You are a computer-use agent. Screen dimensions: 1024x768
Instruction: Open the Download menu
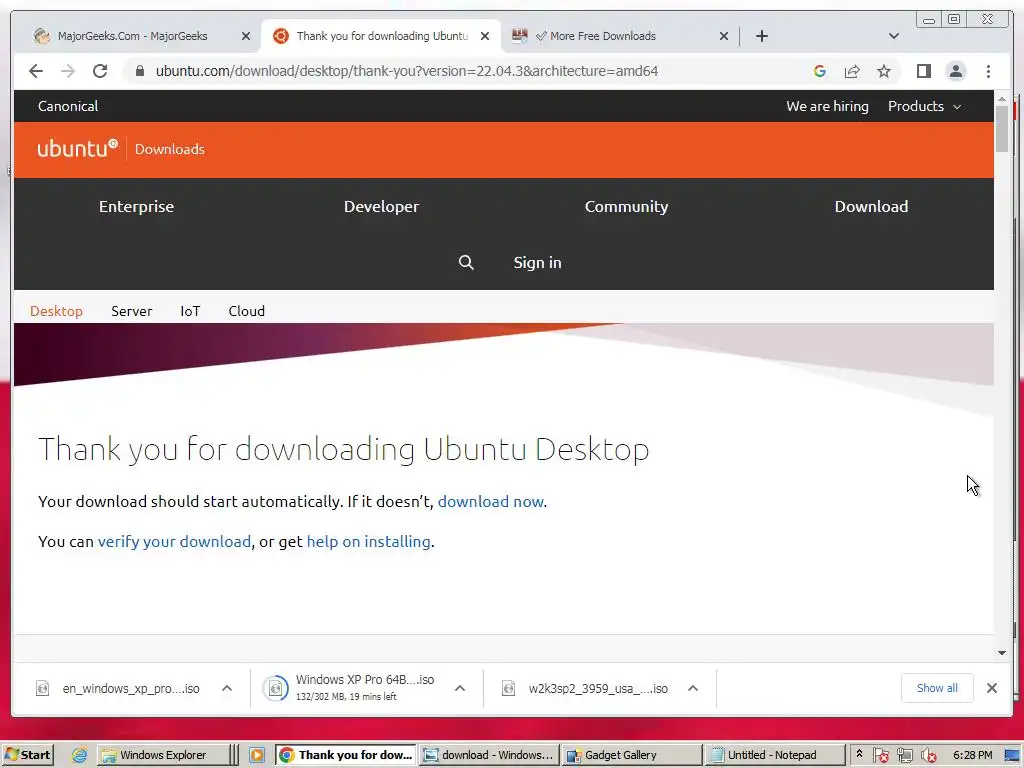871,206
